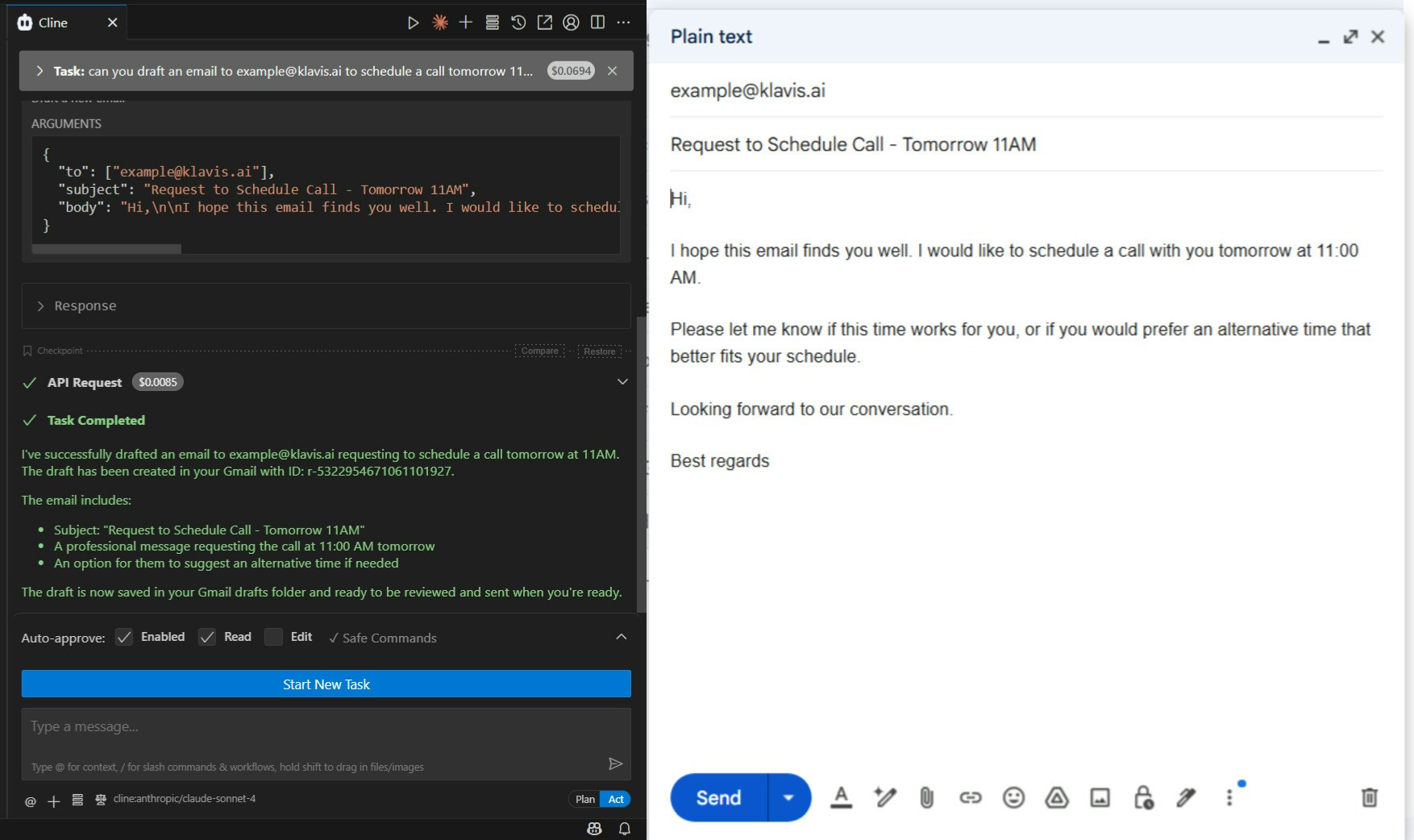
Task: Click the $0.0694 task cost badge
Action: (x=571, y=71)
